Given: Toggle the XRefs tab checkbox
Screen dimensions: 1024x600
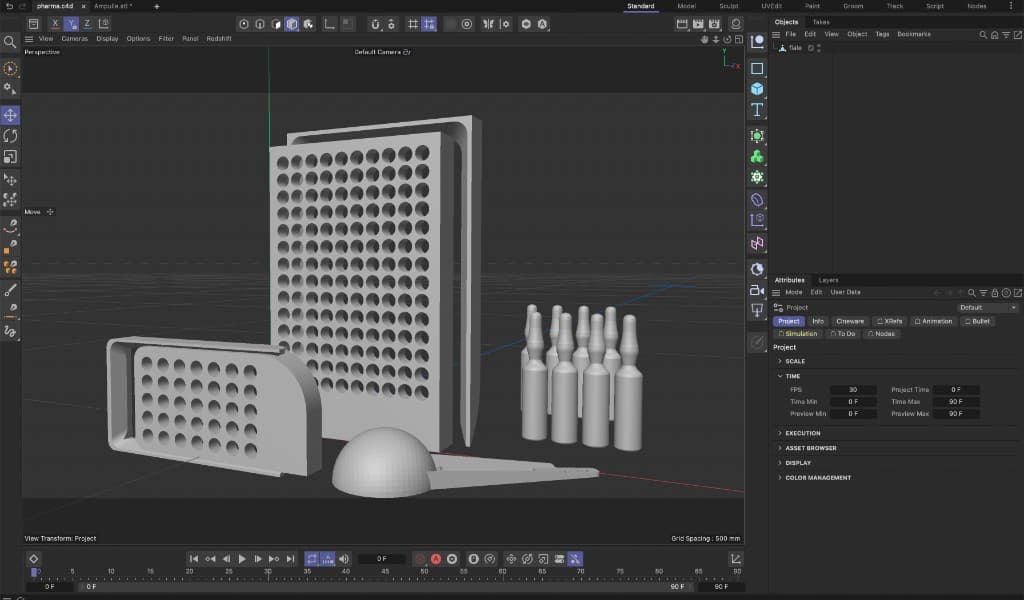Looking at the screenshot, I should point(880,321).
